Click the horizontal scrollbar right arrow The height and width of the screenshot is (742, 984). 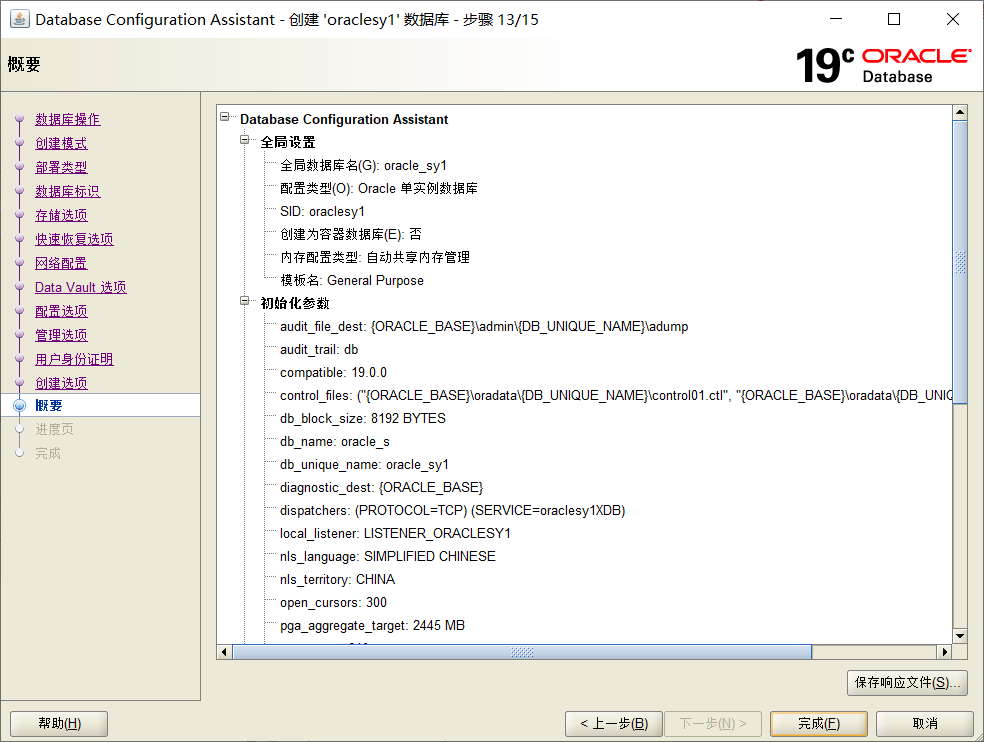944,652
